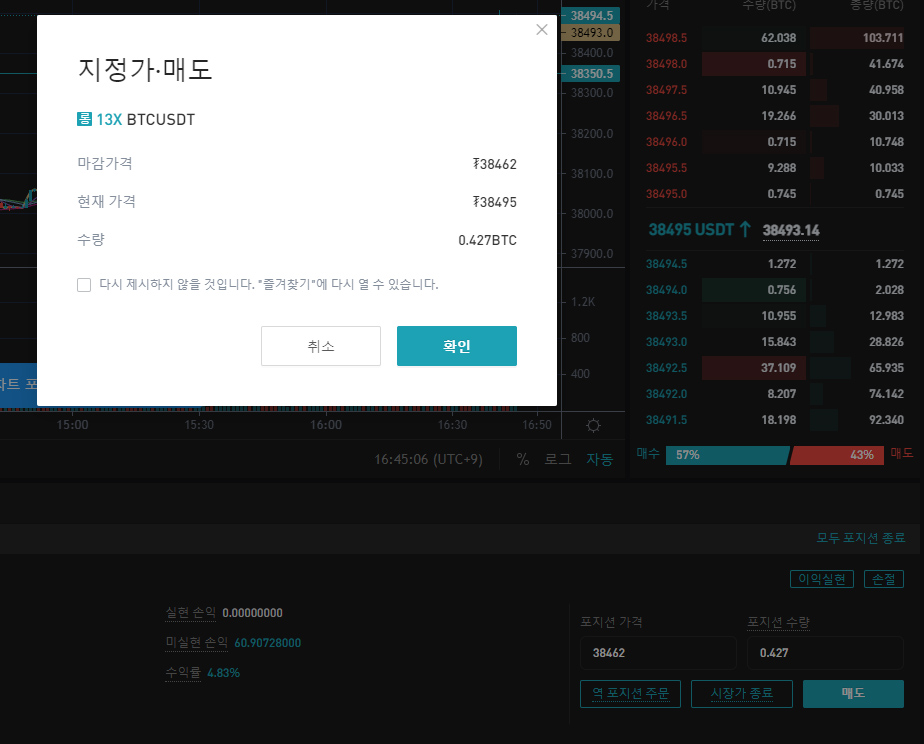The height and width of the screenshot is (744, 924).
Task: Click 실현 손익 label
Action: pyautogui.click(x=190, y=613)
